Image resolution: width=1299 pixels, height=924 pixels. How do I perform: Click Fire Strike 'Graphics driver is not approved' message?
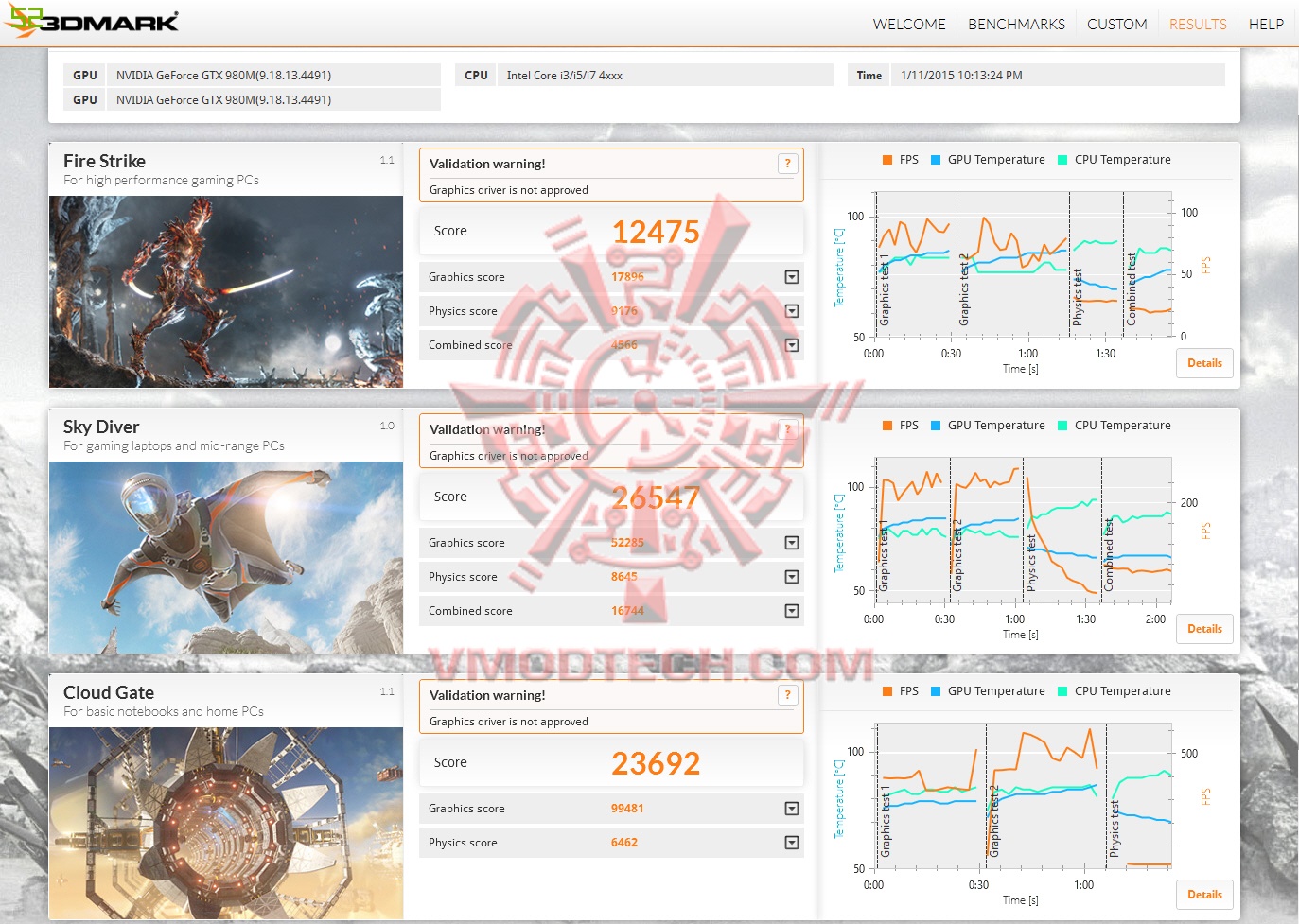click(509, 190)
